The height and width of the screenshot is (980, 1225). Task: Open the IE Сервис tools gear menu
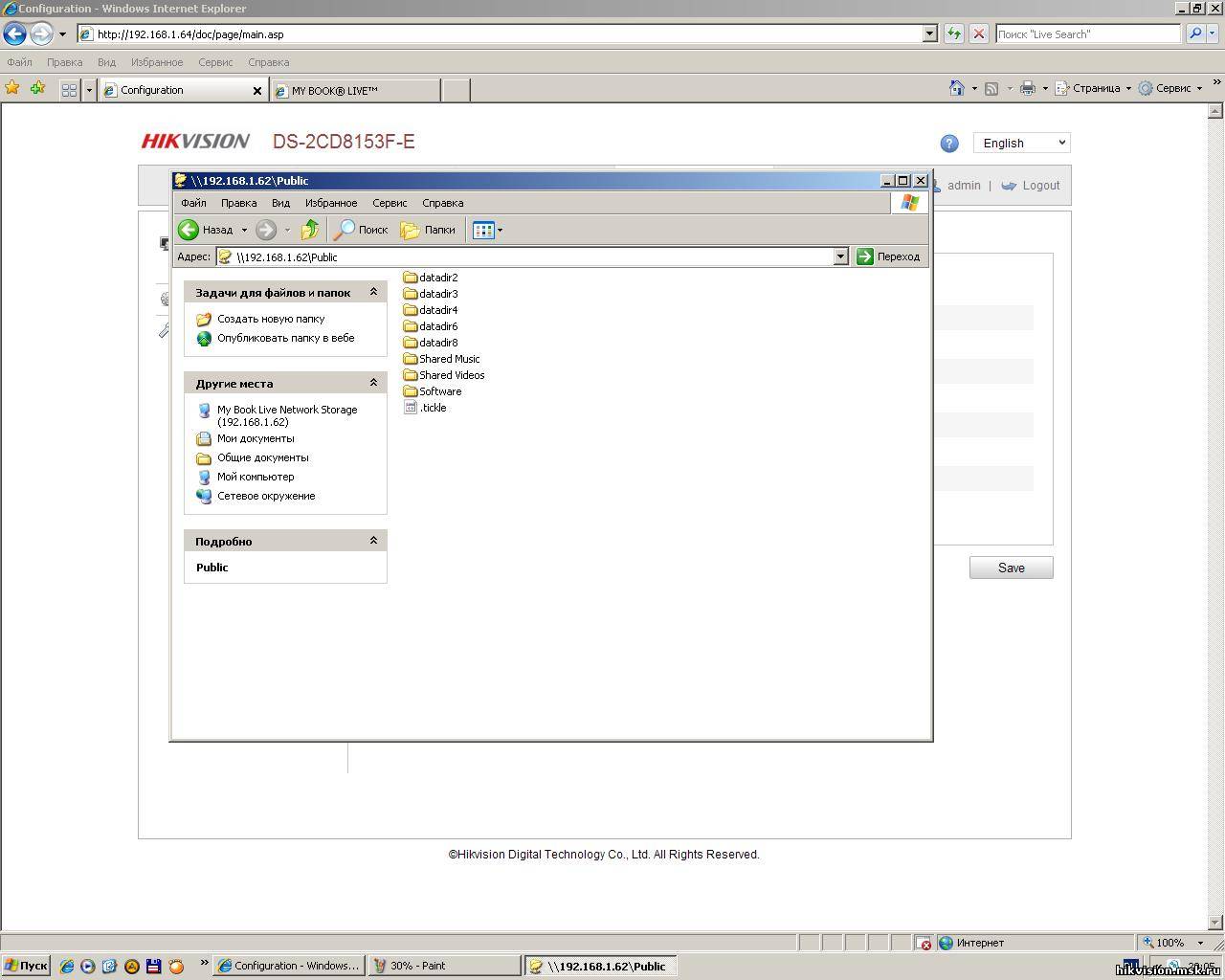(x=1169, y=88)
